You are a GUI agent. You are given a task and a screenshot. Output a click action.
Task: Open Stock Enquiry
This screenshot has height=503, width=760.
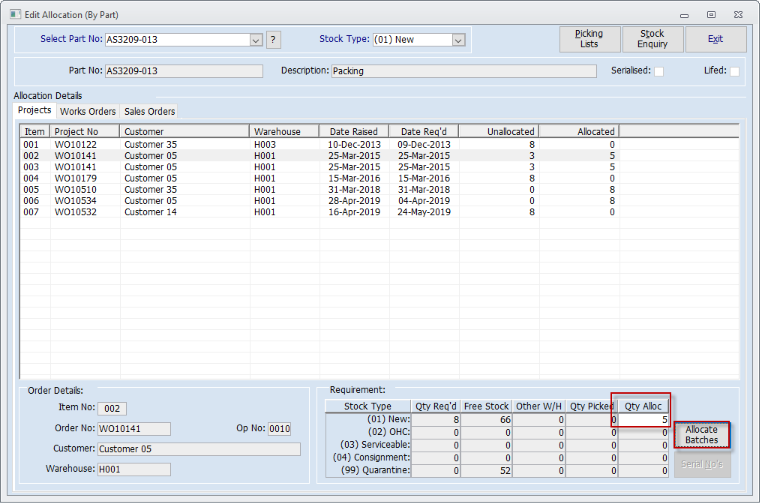click(x=652, y=39)
